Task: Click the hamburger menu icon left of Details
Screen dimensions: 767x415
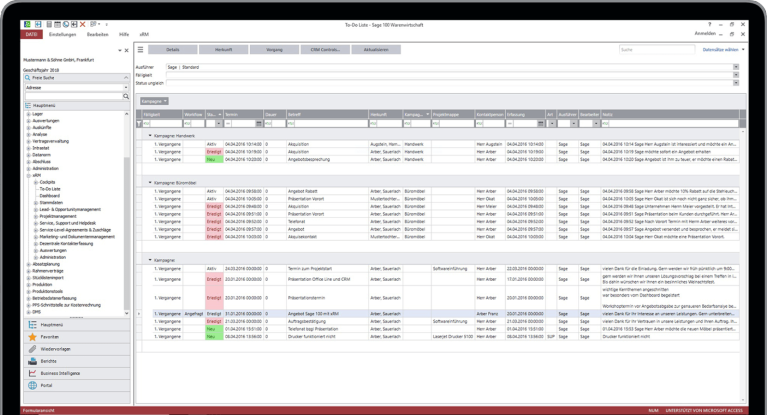Action: (x=141, y=49)
